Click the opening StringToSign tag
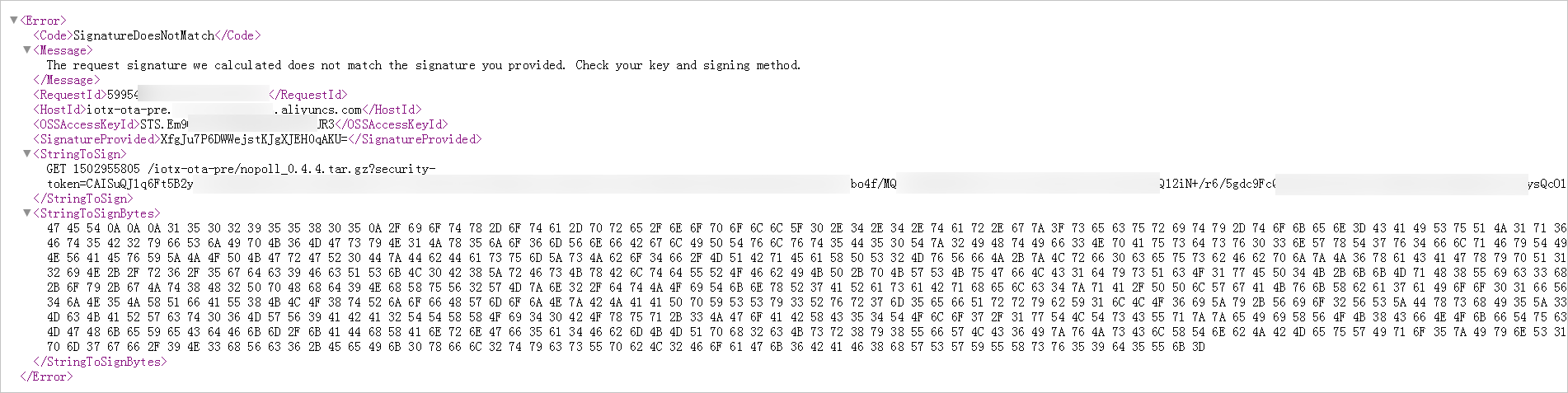This screenshot has height=393, width=1568. [x=80, y=154]
